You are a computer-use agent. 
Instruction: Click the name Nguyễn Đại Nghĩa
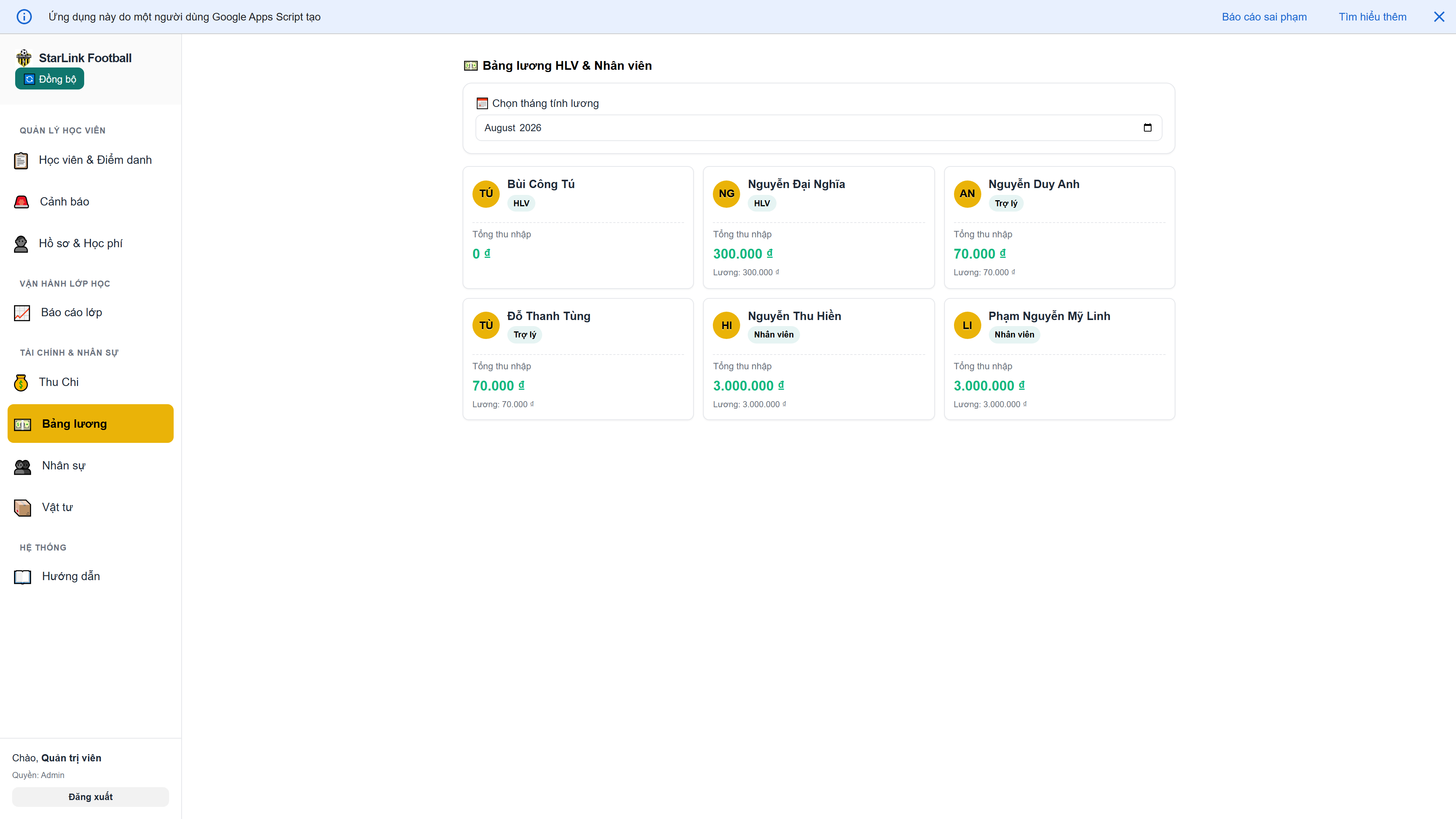pos(796,184)
